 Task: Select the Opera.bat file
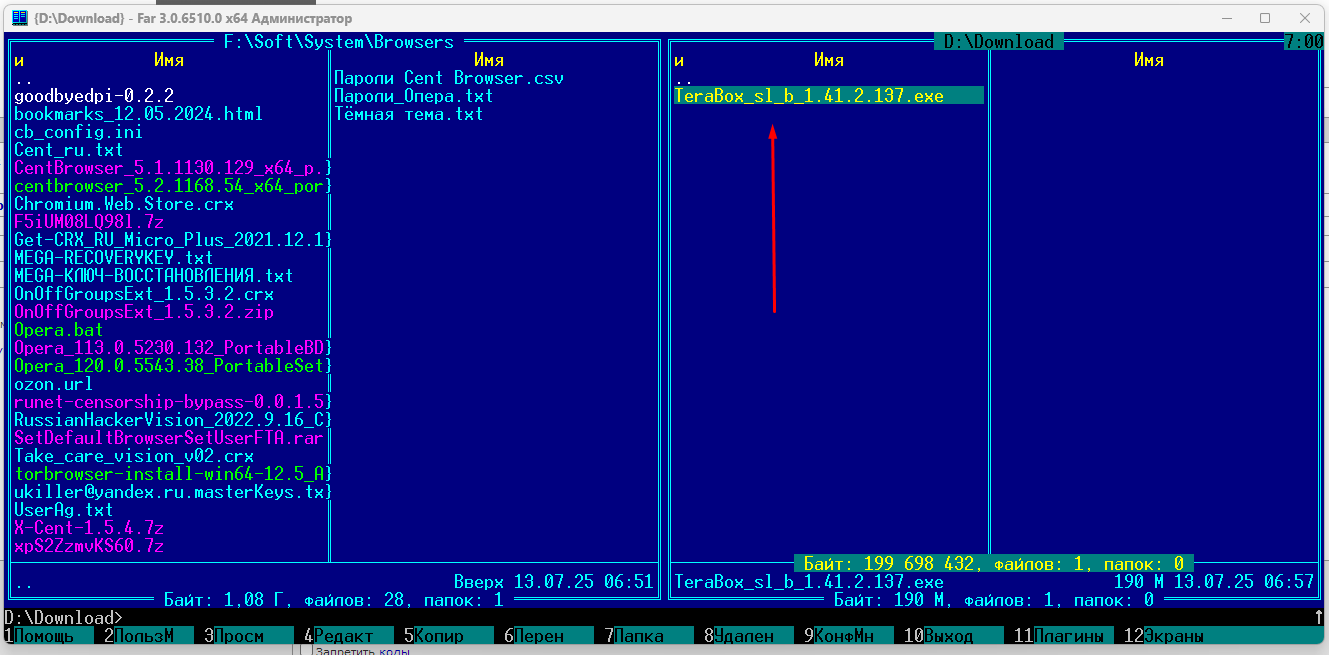59,330
